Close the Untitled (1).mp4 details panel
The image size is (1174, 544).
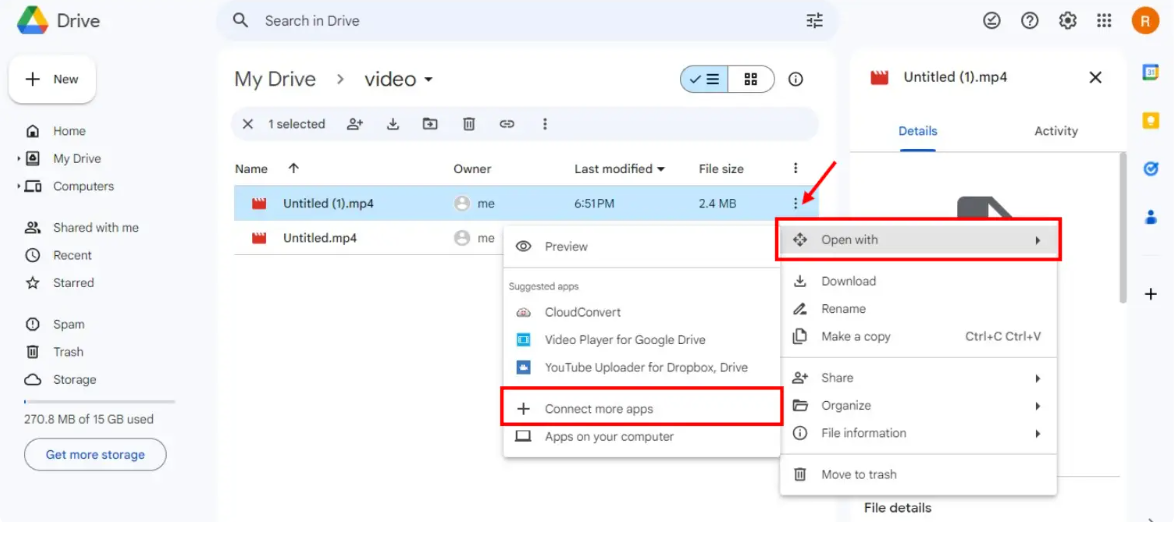click(1095, 77)
